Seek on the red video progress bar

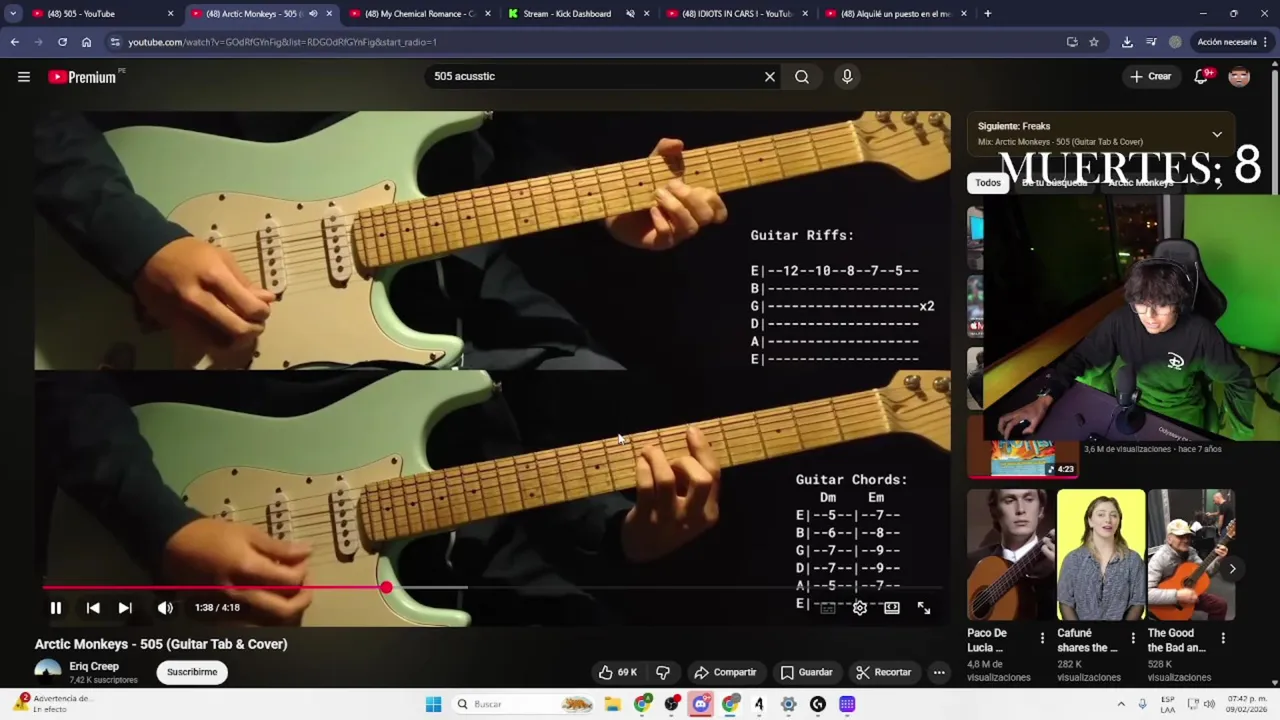pyautogui.click(x=490, y=587)
